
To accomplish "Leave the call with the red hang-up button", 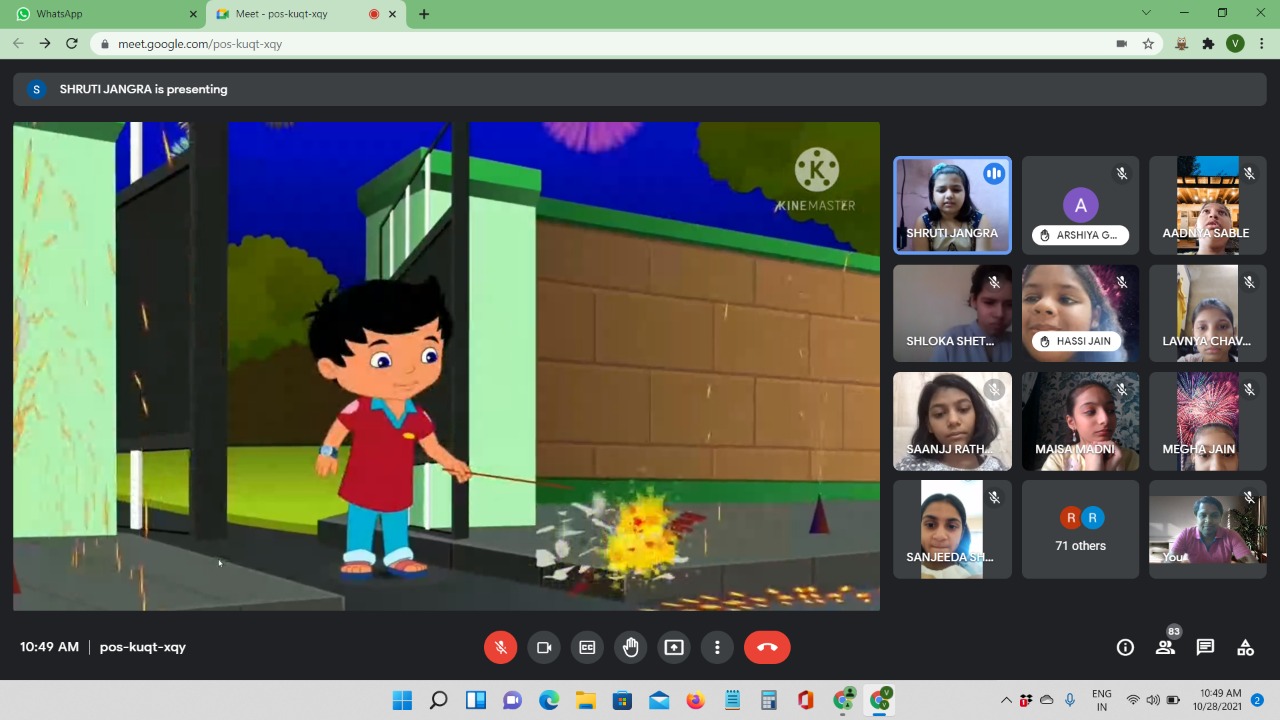I will pyautogui.click(x=767, y=647).
